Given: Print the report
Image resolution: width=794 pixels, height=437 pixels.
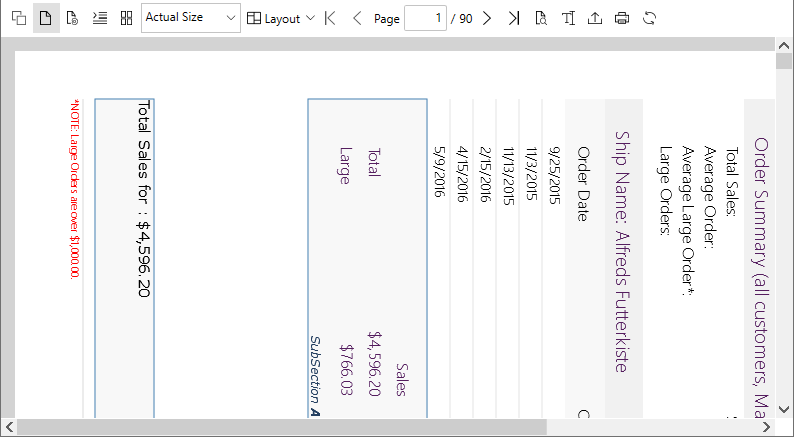Looking at the screenshot, I should [622, 18].
